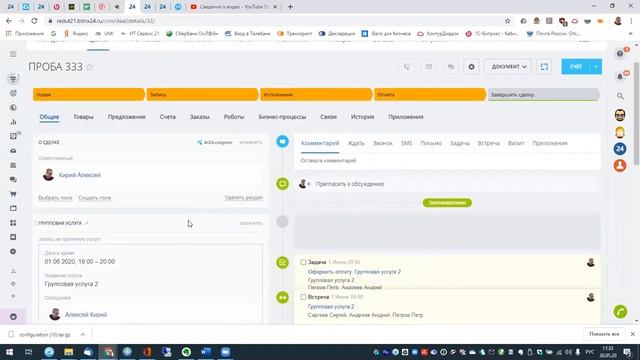Open the СЧЁТ button dropdown arrow
This screenshot has height=360, width=640.
(x=596, y=67)
